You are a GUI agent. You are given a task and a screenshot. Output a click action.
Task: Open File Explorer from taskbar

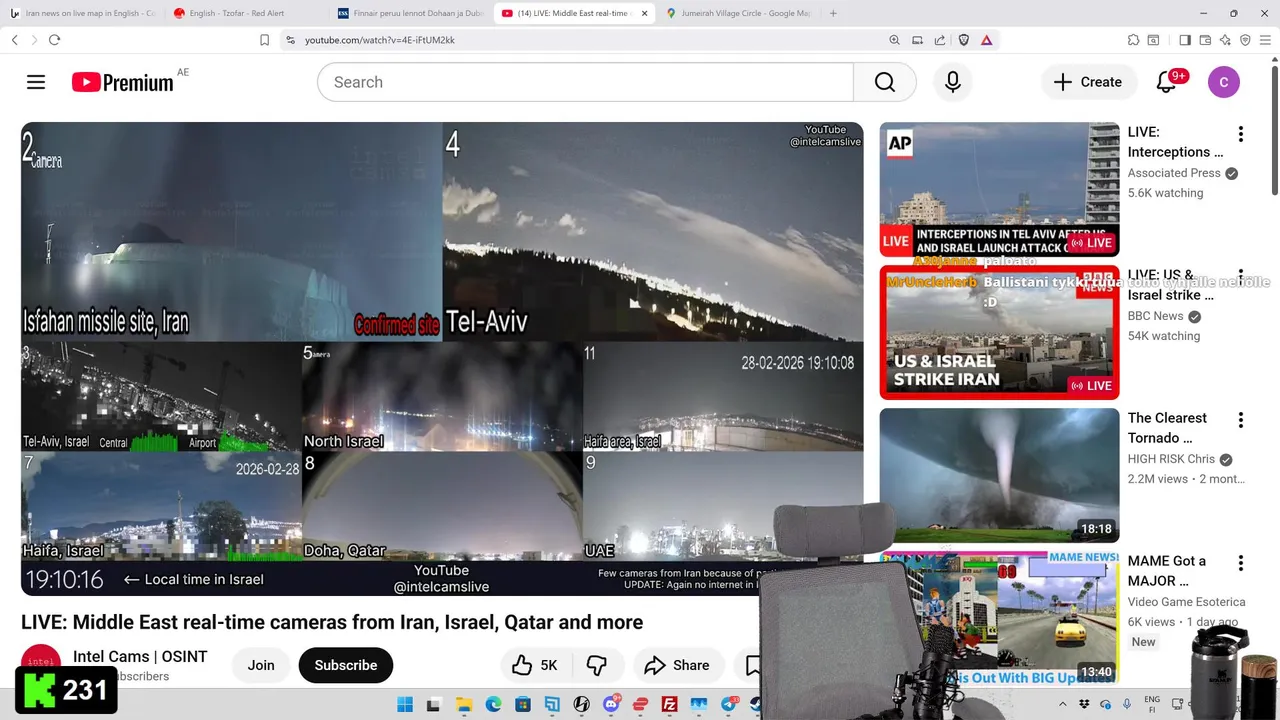tap(463, 704)
